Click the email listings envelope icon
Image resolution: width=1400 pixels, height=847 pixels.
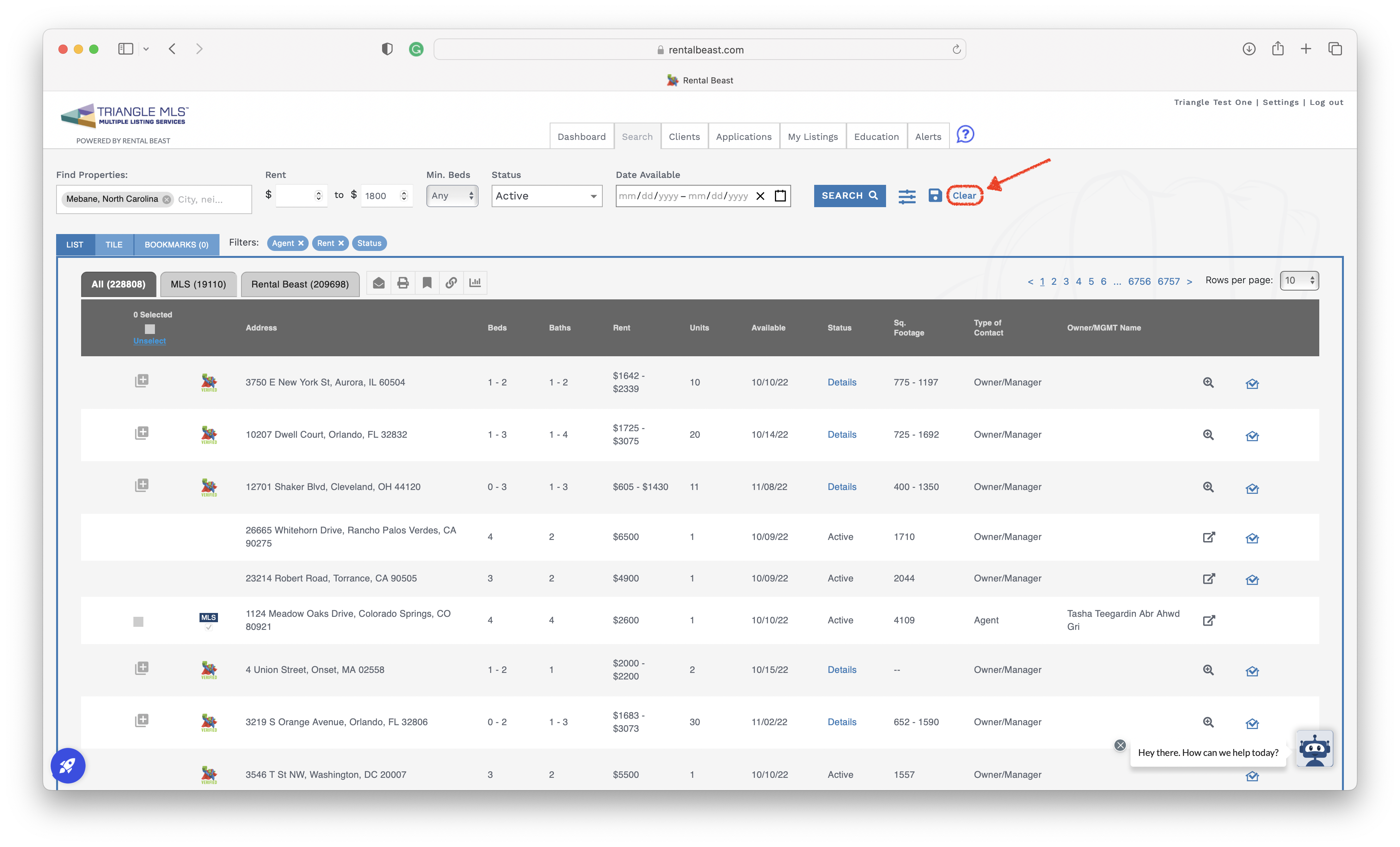point(379,282)
